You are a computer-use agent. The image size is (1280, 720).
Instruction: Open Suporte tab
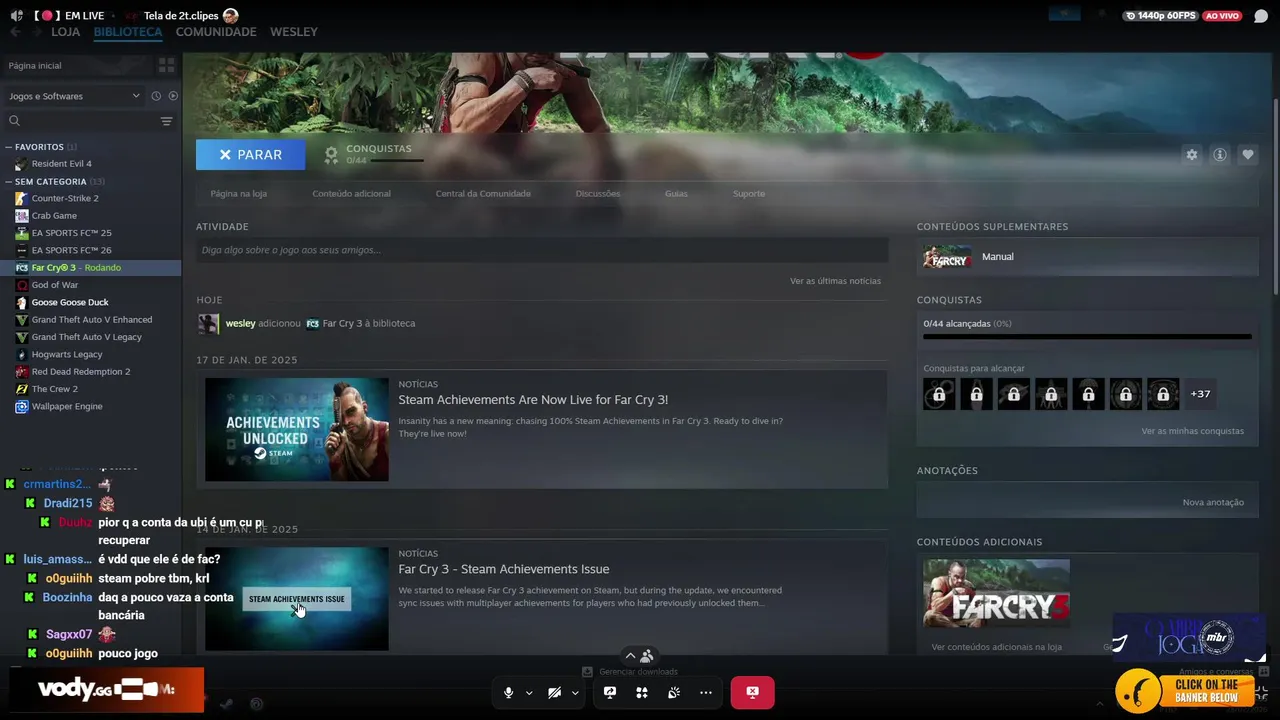tap(749, 194)
